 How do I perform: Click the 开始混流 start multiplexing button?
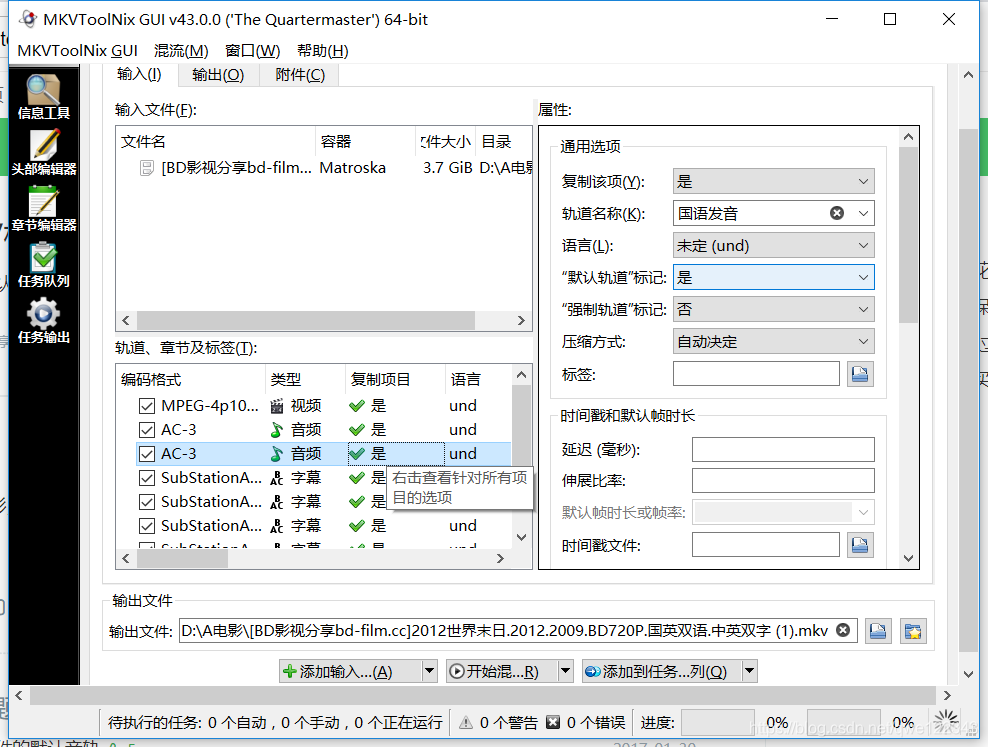pos(502,671)
